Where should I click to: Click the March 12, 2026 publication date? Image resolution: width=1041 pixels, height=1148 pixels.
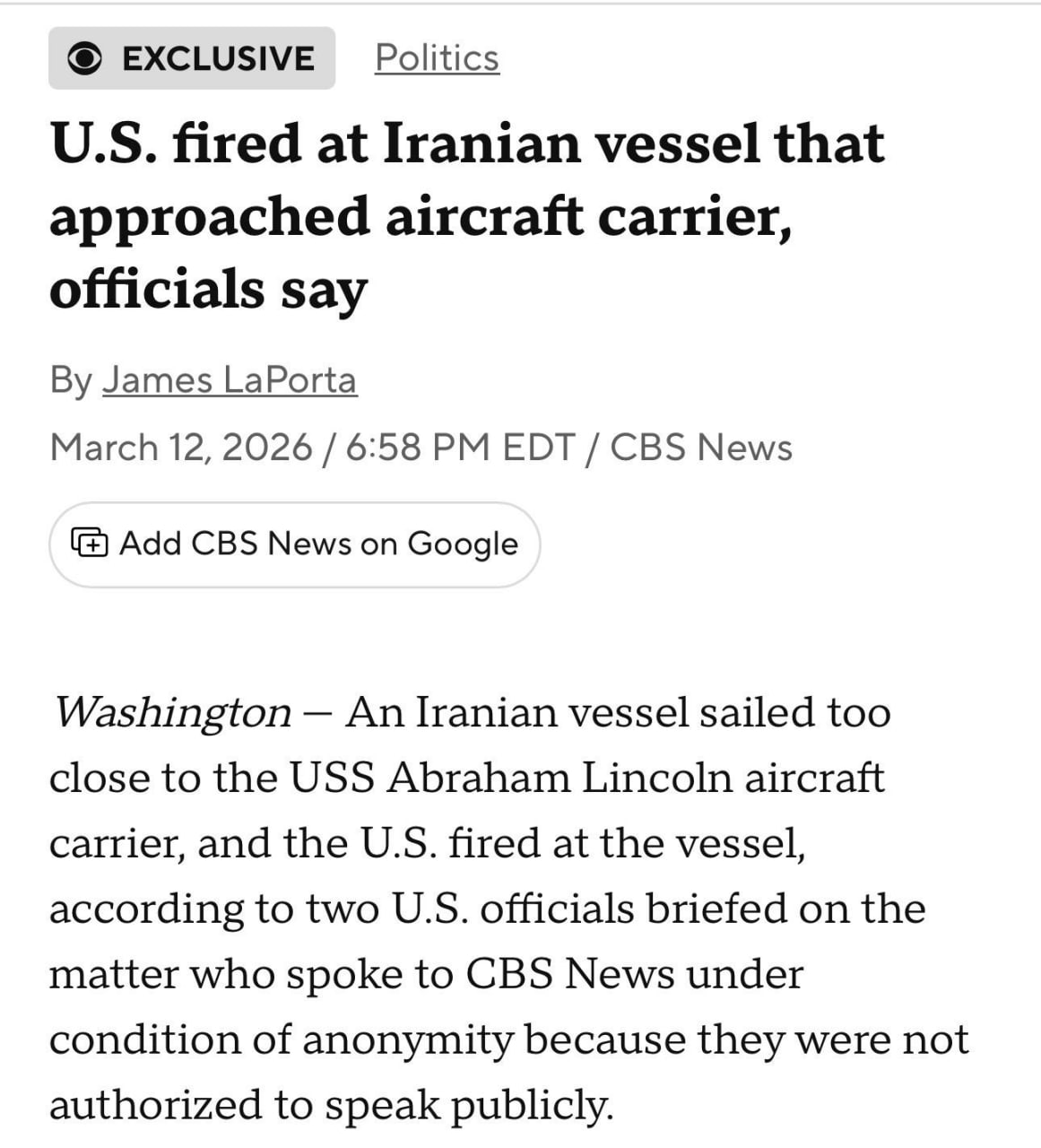181,448
